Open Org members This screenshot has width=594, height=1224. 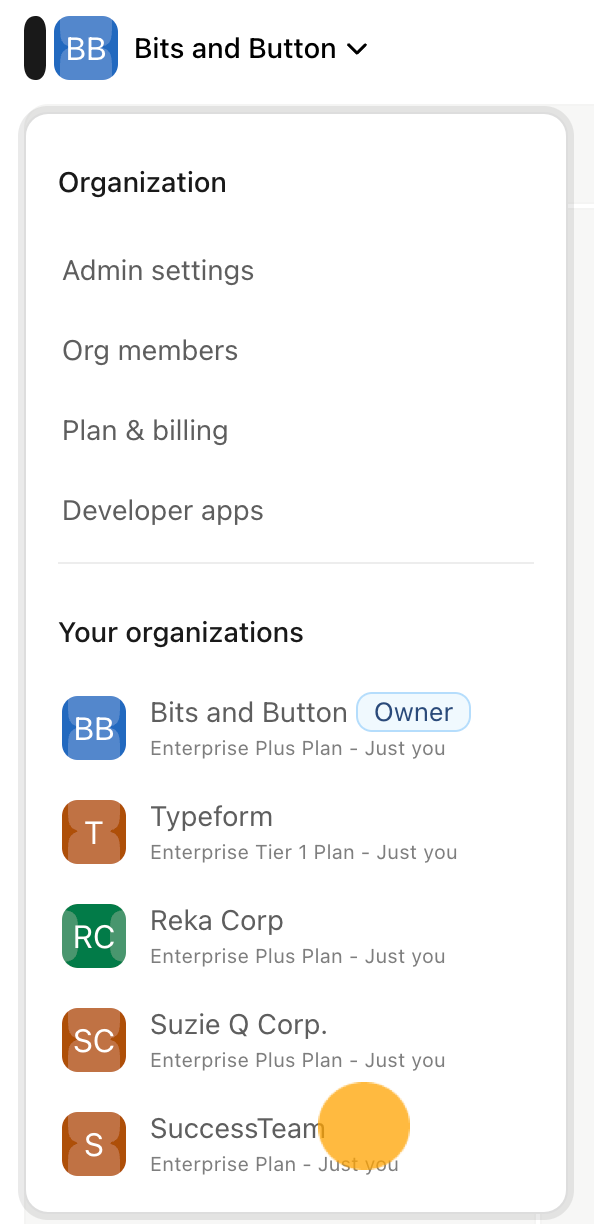pos(150,350)
